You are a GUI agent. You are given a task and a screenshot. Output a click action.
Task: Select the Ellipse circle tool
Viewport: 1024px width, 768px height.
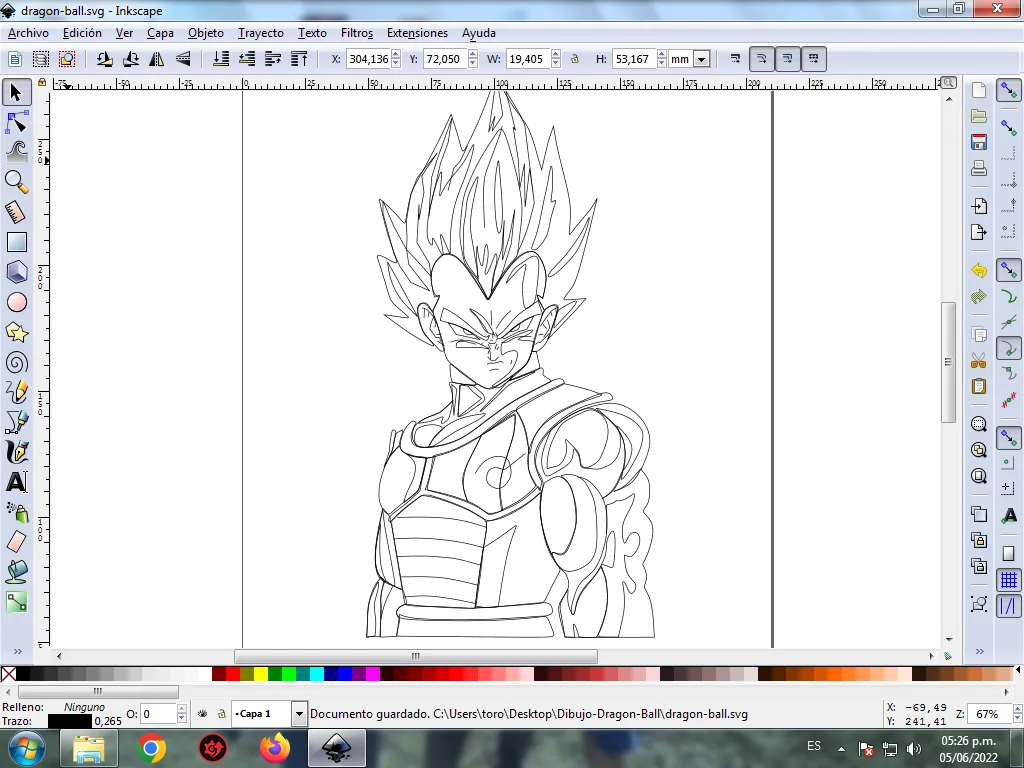click(x=16, y=302)
